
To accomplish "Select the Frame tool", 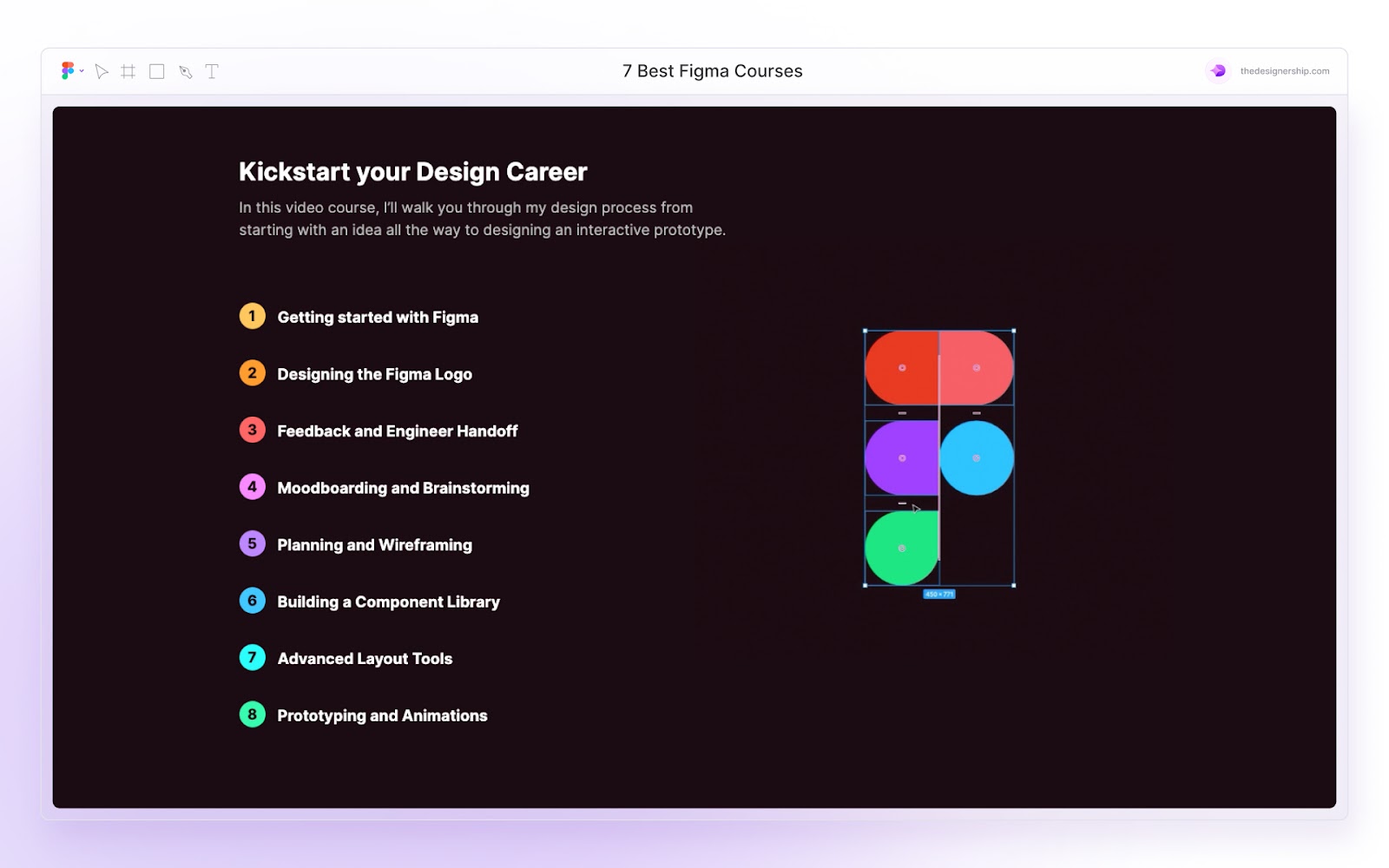I will tap(128, 71).
